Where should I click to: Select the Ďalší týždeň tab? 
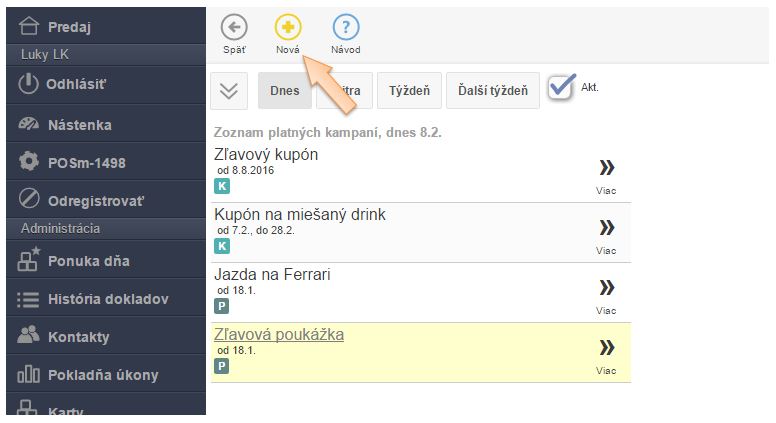click(492, 90)
